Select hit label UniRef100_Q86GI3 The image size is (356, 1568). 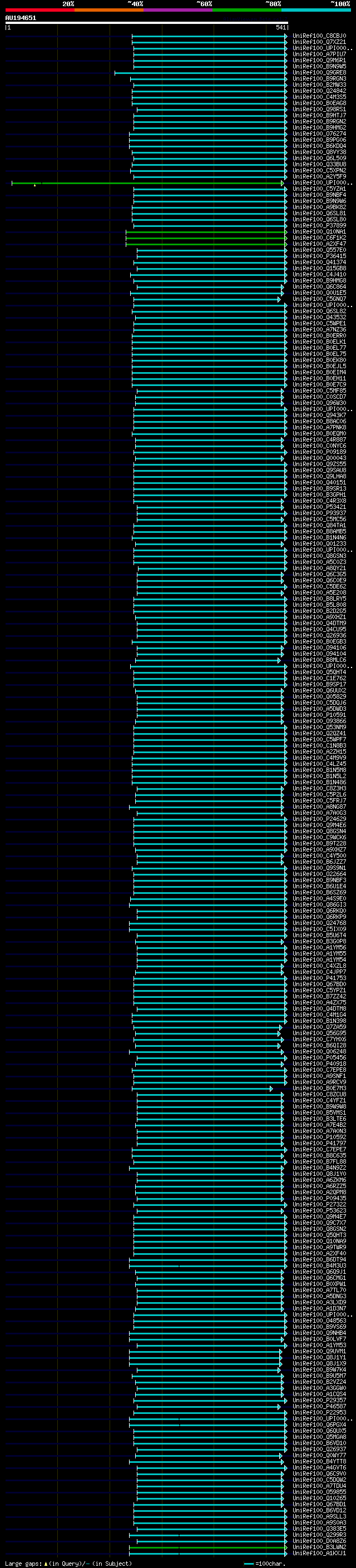pos(319,904)
